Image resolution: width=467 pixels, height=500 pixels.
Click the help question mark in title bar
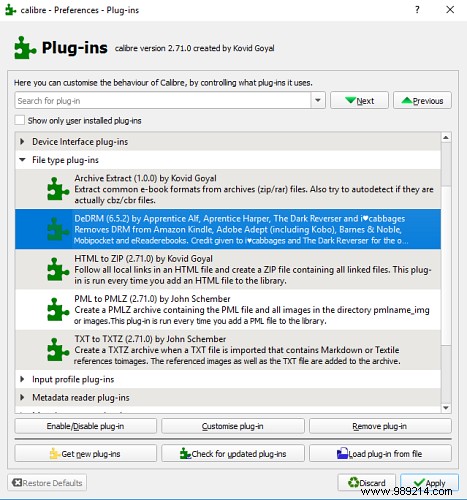click(417, 10)
